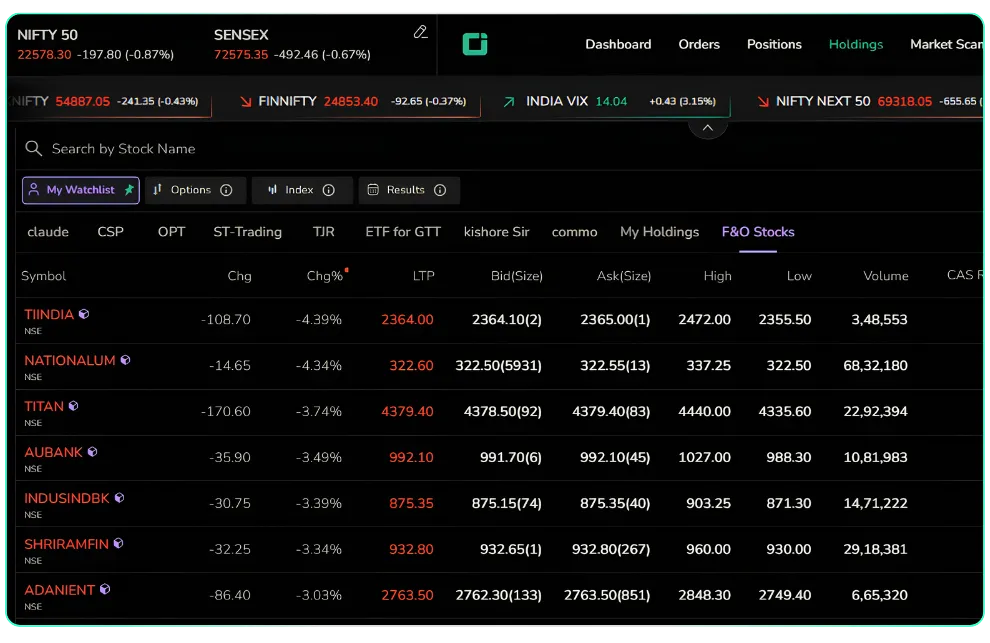This screenshot has height=643, width=990.
Task: Click the NIFTY 50 index value
Action: [x=44, y=54]
